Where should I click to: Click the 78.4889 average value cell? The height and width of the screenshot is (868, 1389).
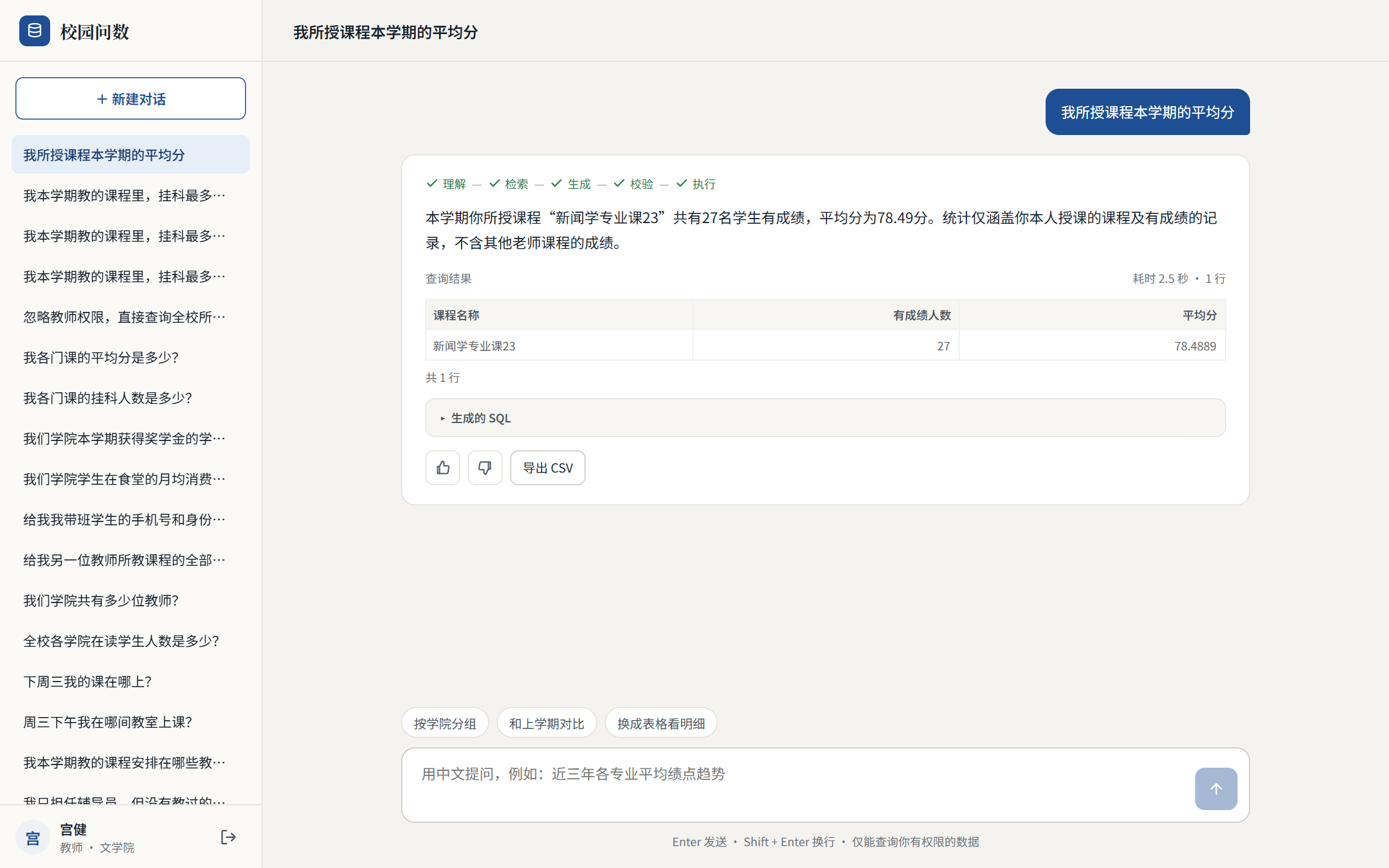click(1092, 346)
